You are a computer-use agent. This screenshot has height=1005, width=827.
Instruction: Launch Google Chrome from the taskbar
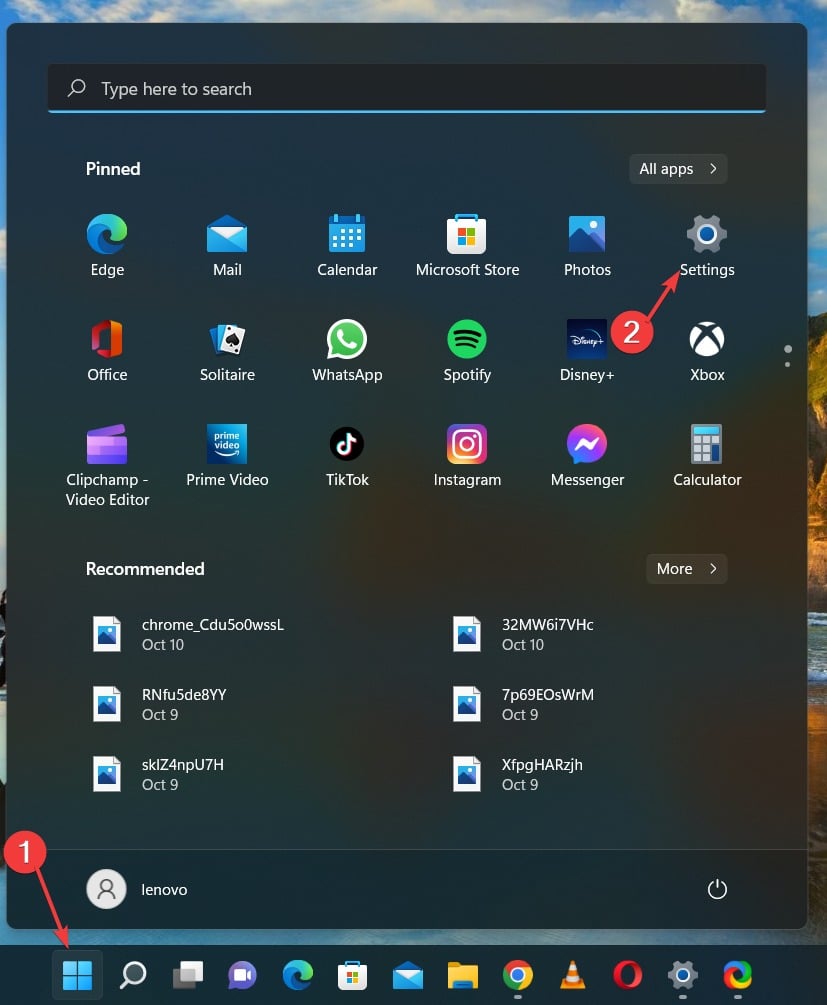click(x=517, y=975)
